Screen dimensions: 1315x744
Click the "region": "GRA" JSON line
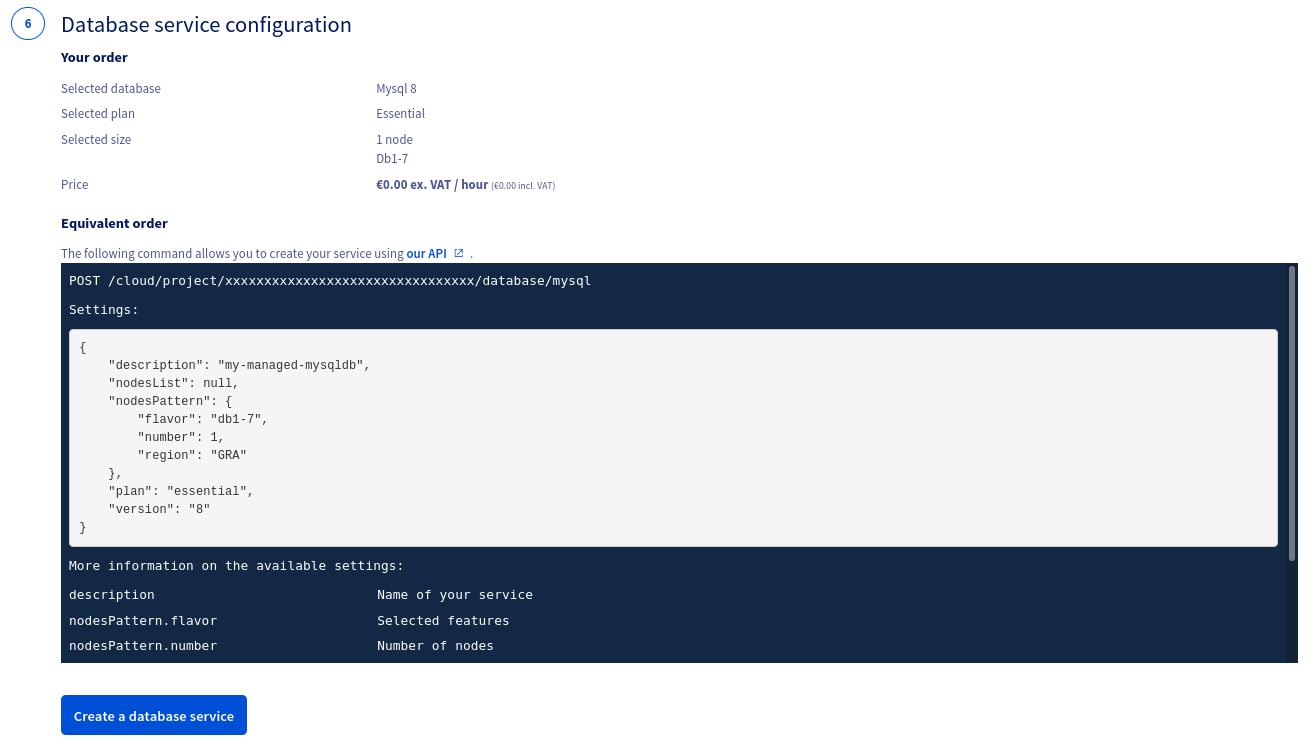click(192, 456)
